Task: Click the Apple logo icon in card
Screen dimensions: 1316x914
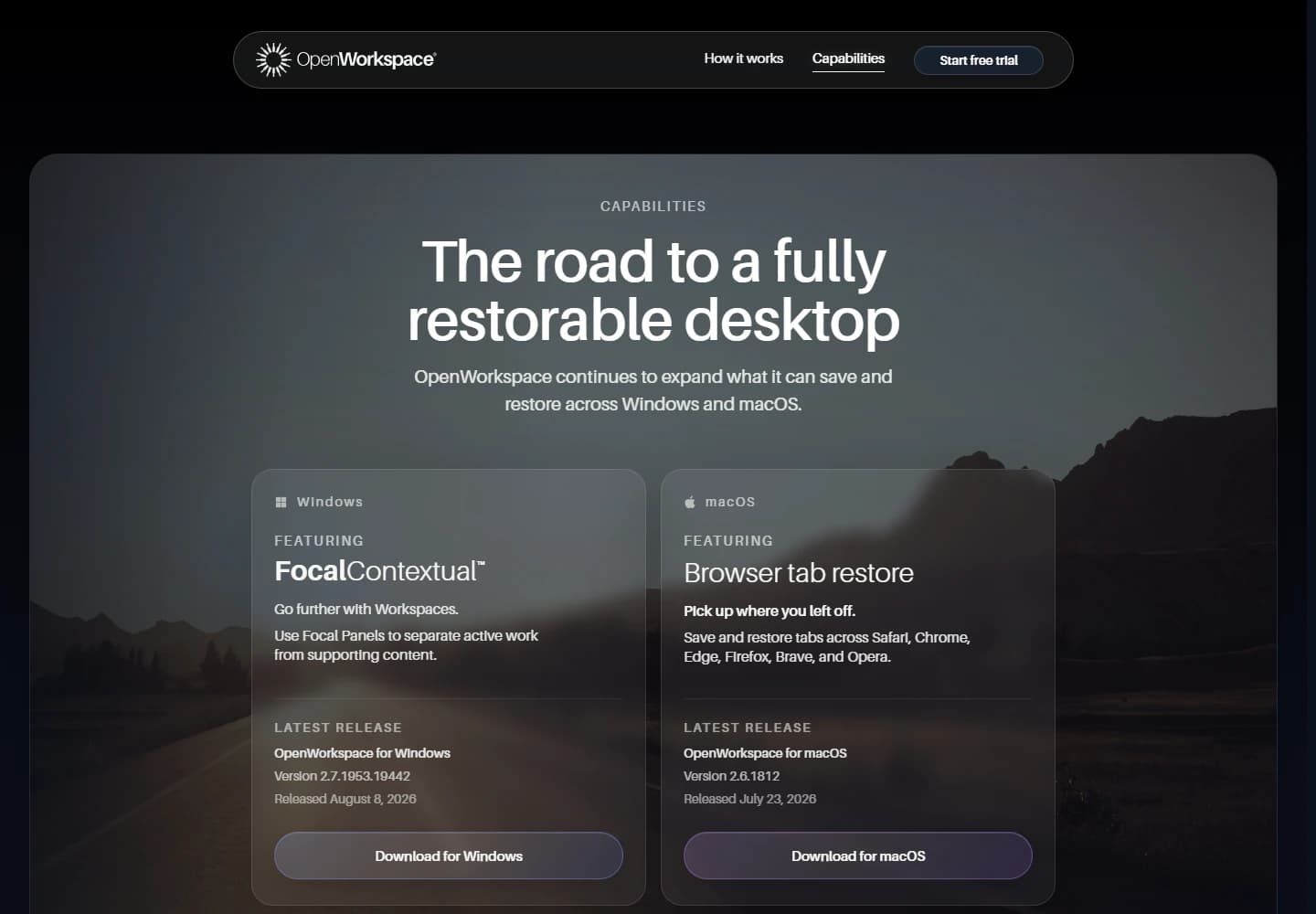Action: pyautogui.click(x=690, y=502)
